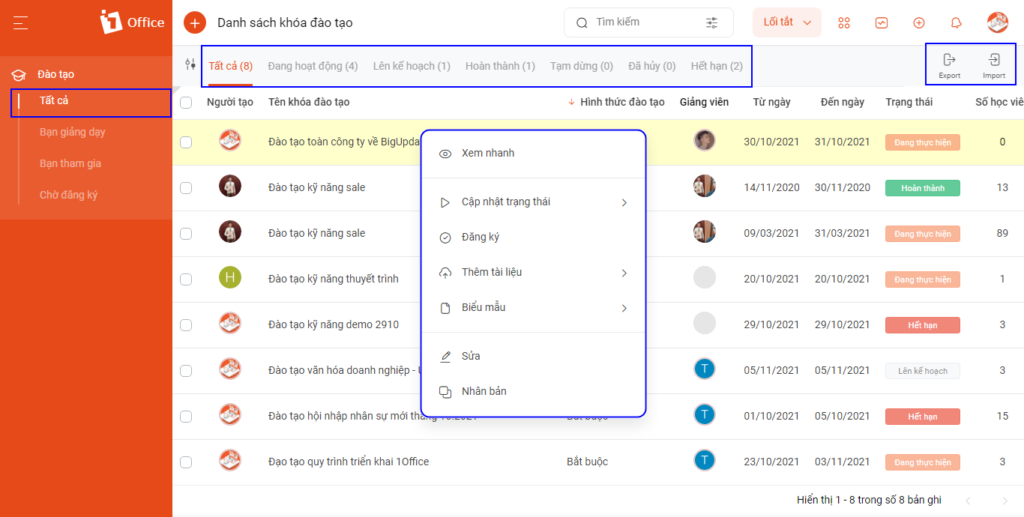Click the Trạng thái column header

(x=909, y=102)
